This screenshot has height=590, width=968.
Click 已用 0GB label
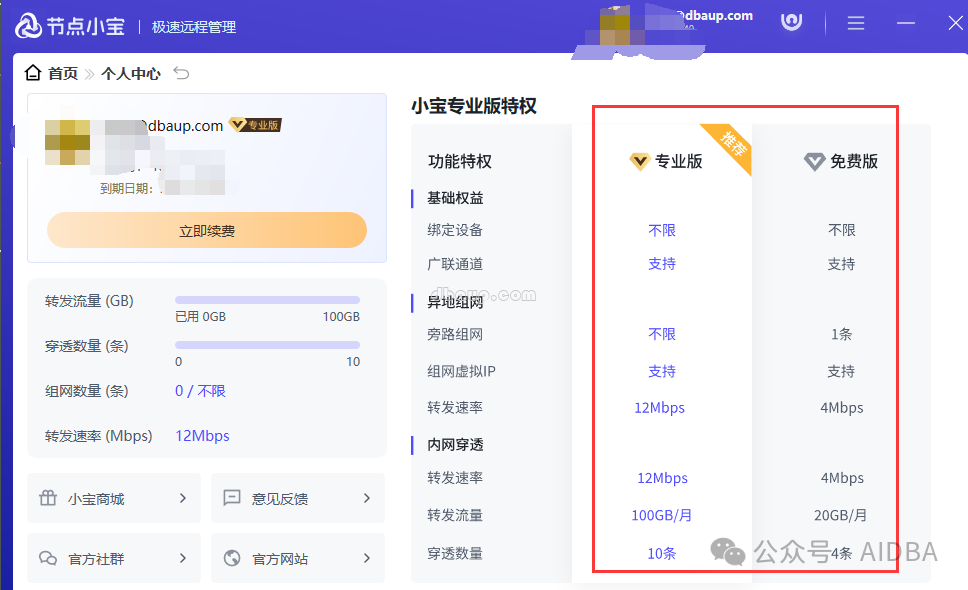pos(201,317)
